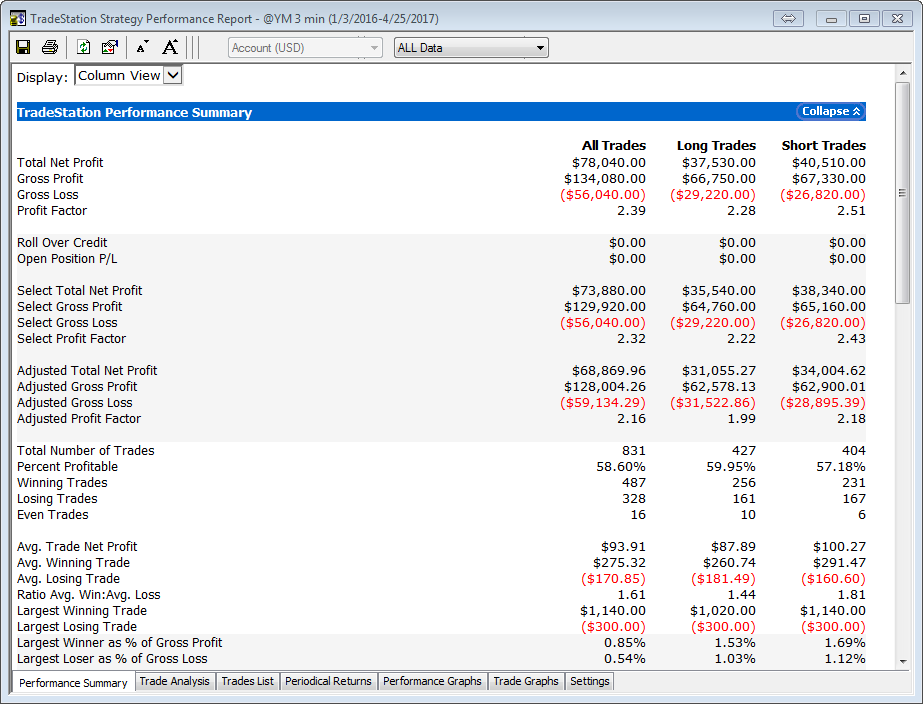
Task: Select the Trade Graphs tab
Action: coord(526,681)
